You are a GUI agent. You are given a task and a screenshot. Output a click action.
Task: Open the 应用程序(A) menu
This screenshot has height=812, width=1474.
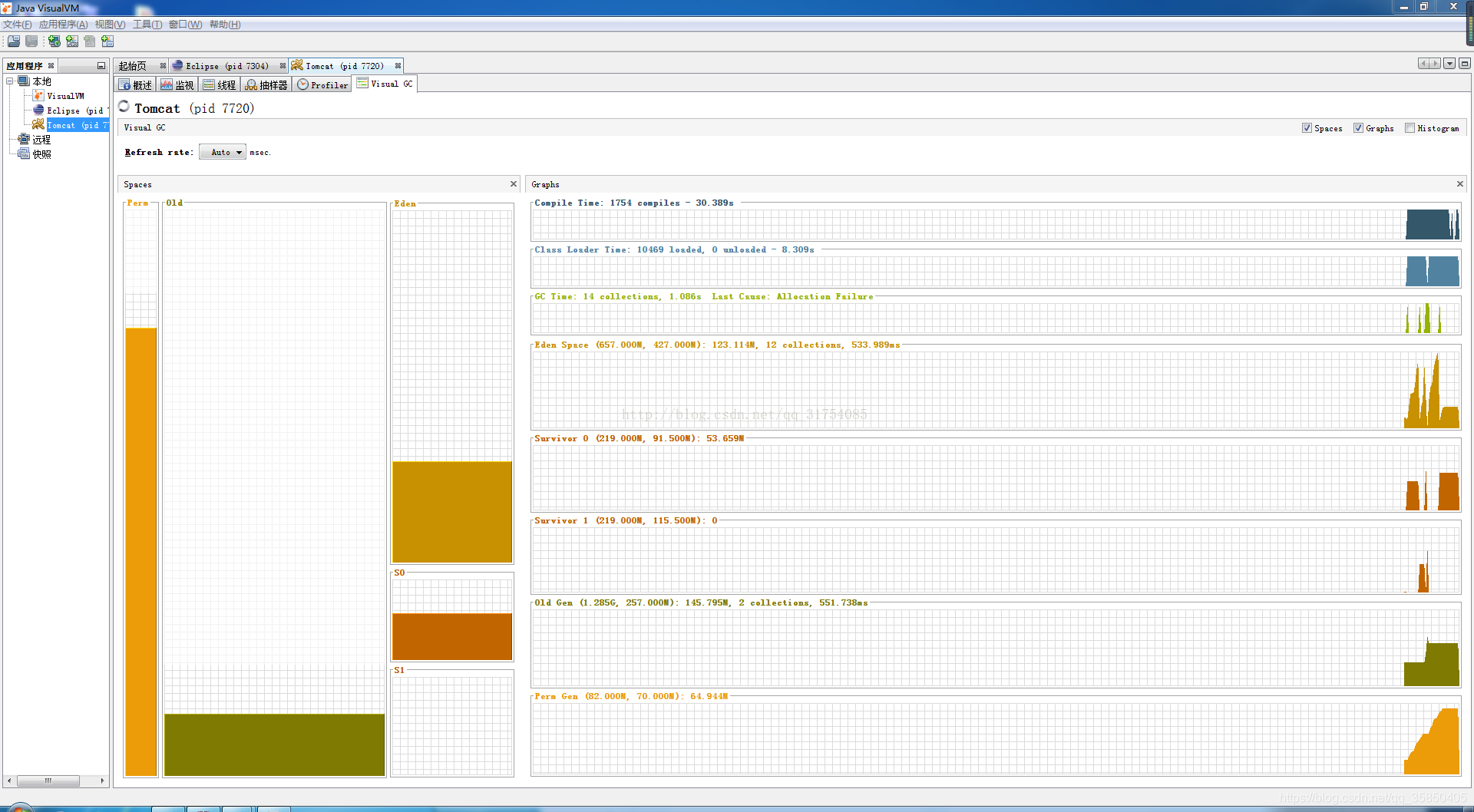tap(63, 25)
